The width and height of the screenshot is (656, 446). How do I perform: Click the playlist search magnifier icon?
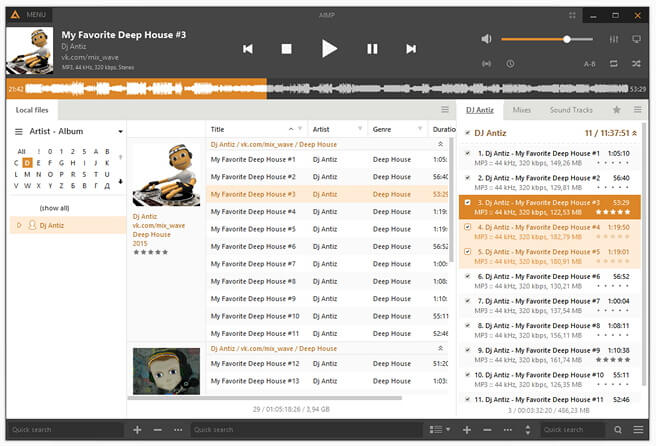click(x=618, y=430)
